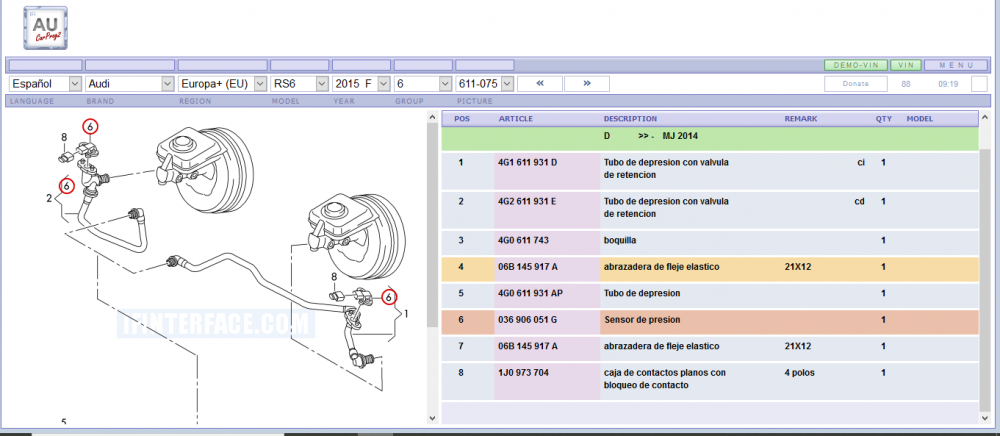Select article 4G0 611 743

(x=523, y=240)
